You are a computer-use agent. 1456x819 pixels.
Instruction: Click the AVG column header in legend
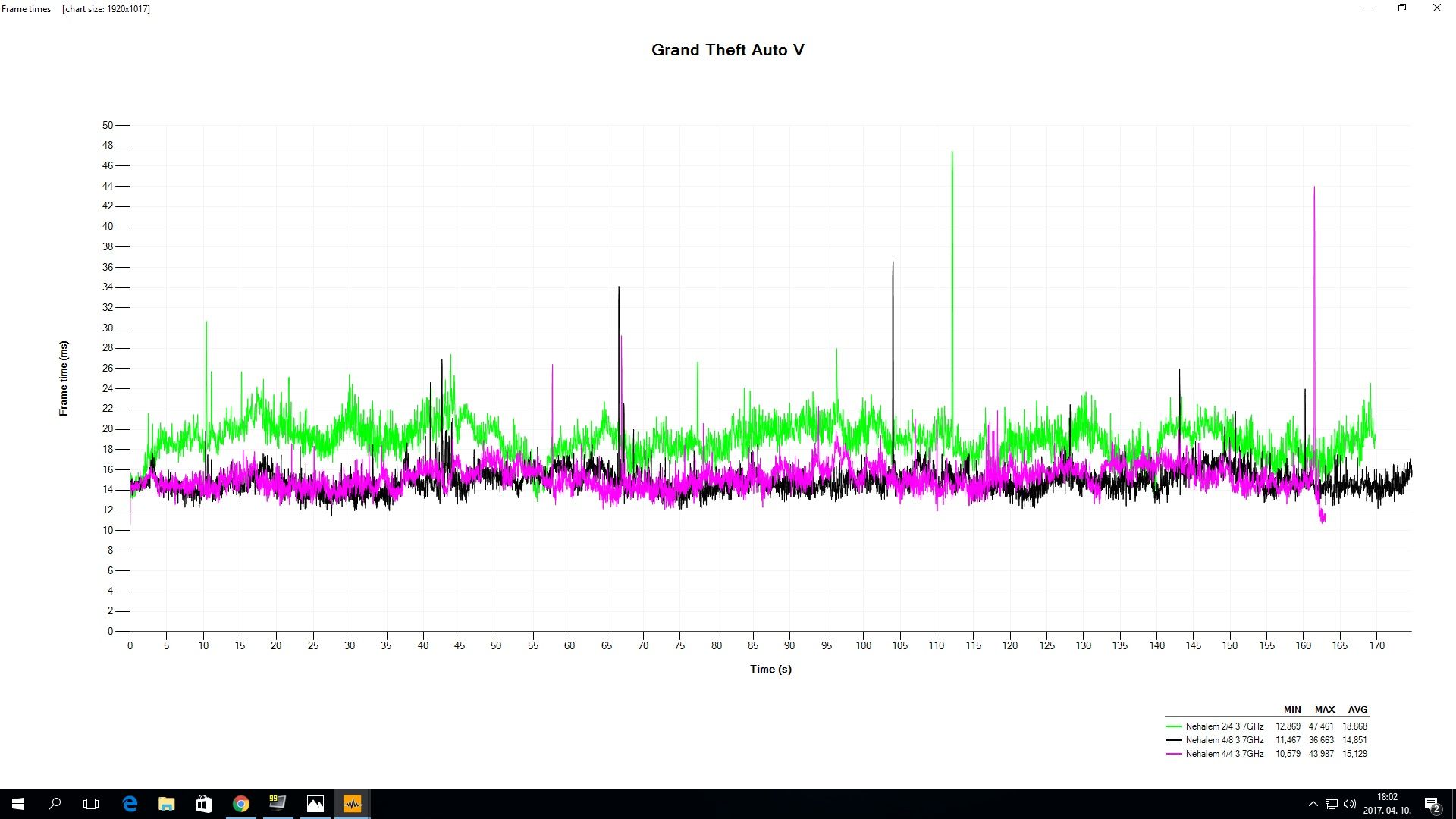point(1357,710)
